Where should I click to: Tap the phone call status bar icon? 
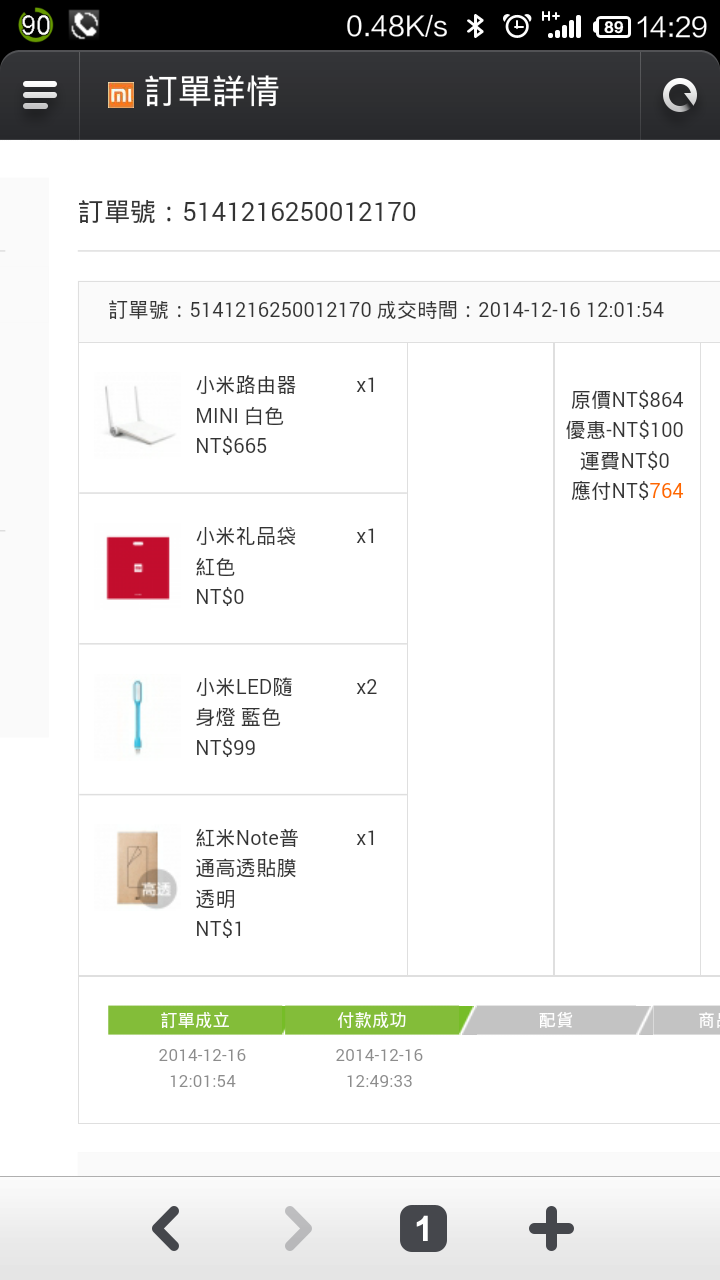tap(84, 25)
